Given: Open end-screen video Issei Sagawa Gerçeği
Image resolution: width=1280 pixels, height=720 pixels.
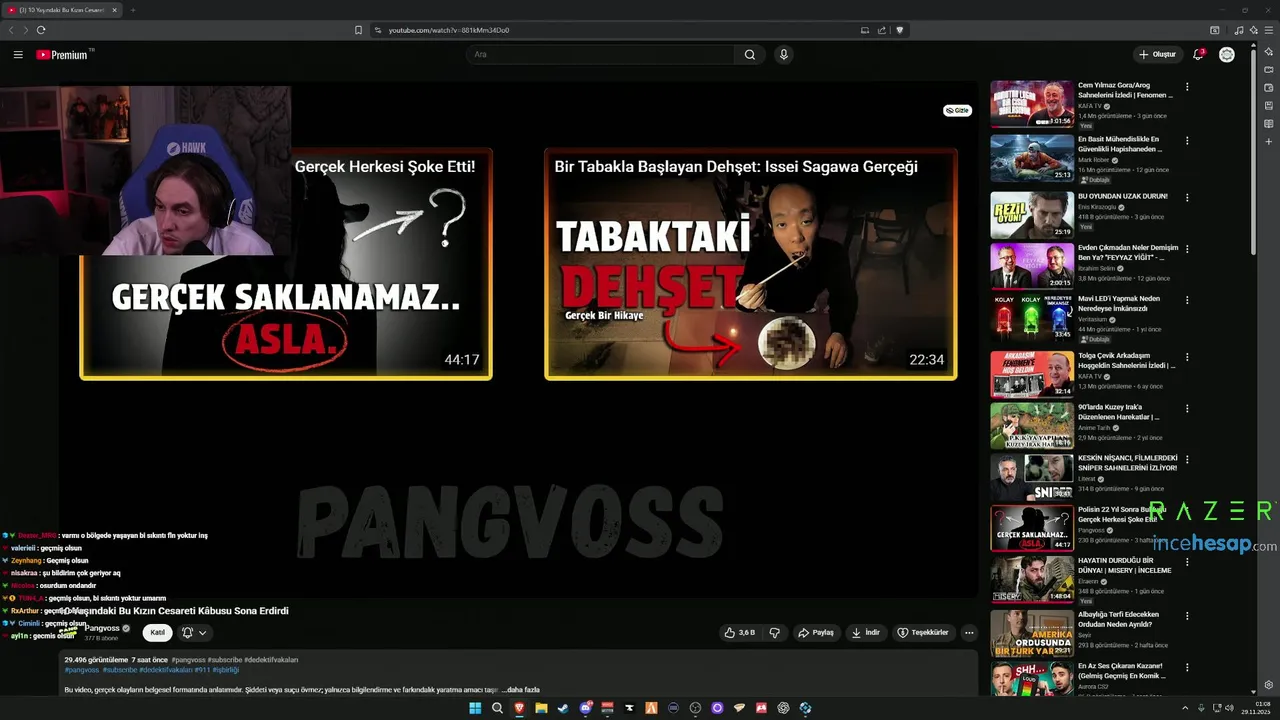Looking at the screenshot, I should [x=751, y=264].
